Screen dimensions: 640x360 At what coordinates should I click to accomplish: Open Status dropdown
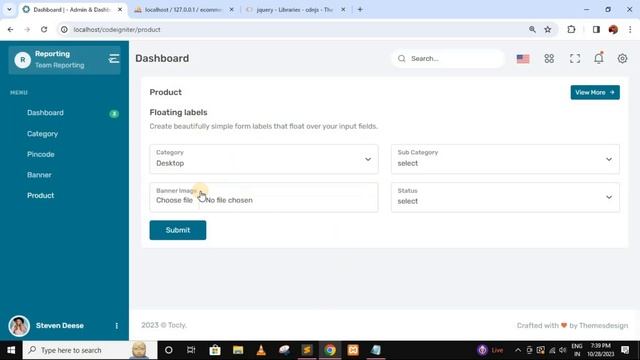(505, 198)
